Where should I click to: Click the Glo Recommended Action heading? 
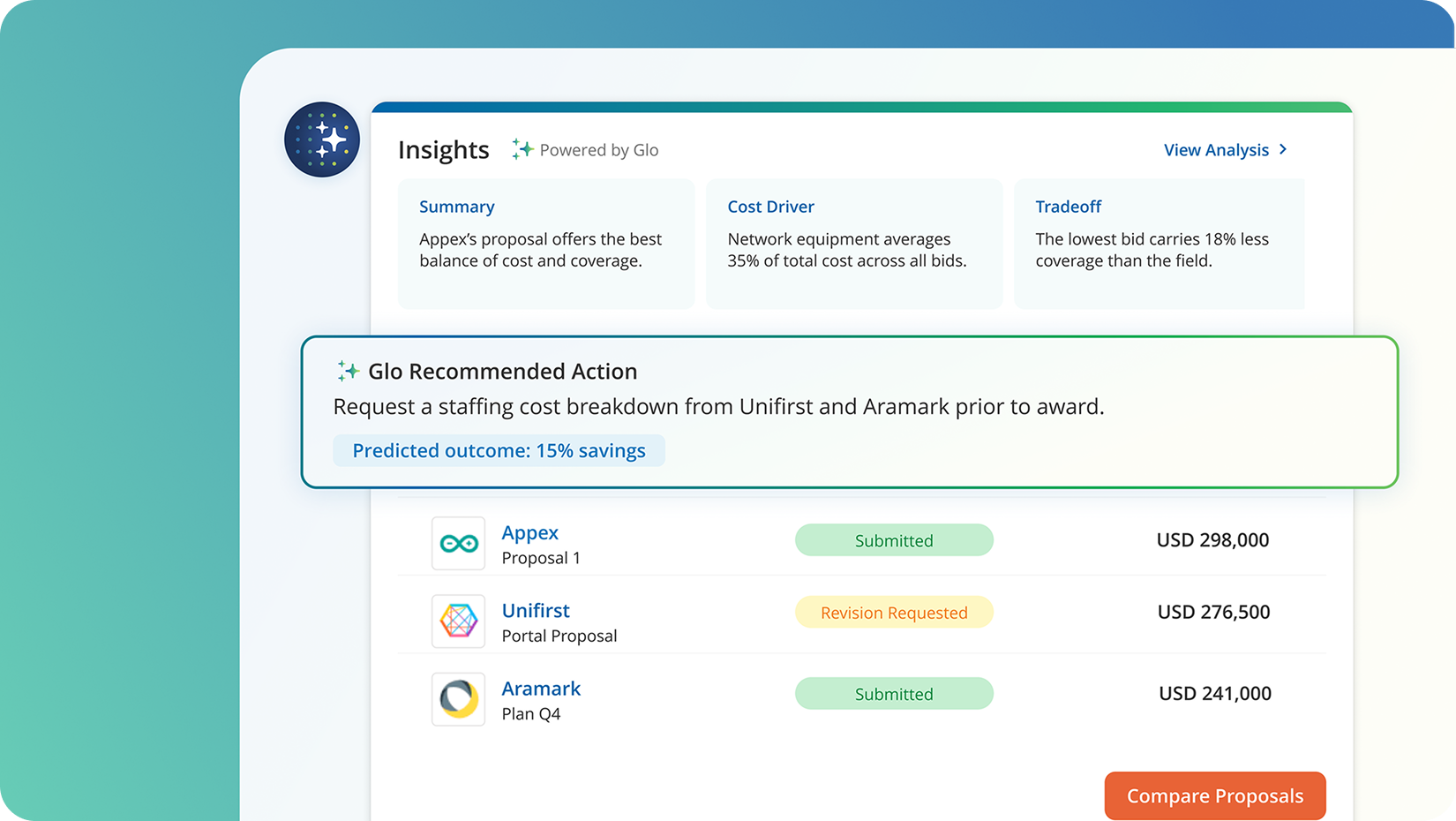503,372
